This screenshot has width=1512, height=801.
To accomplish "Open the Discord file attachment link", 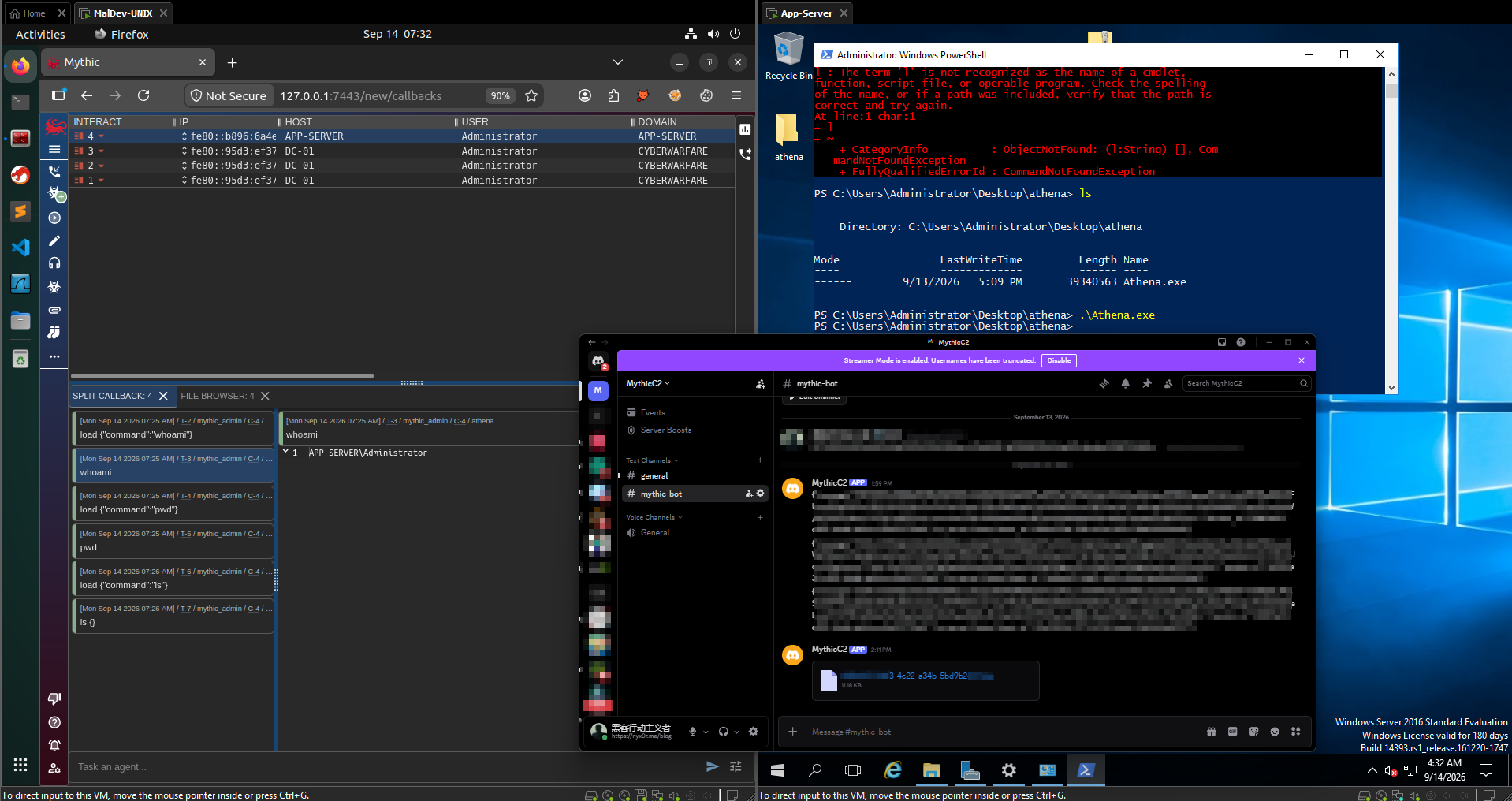I will click(x=917, y=676).
